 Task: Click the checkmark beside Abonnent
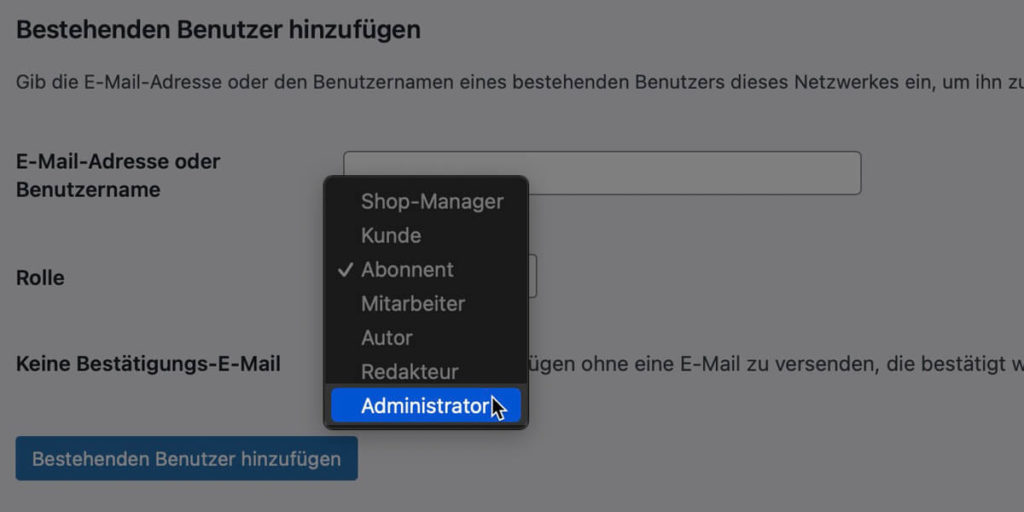pyautogui.click(x=346, y=270)
